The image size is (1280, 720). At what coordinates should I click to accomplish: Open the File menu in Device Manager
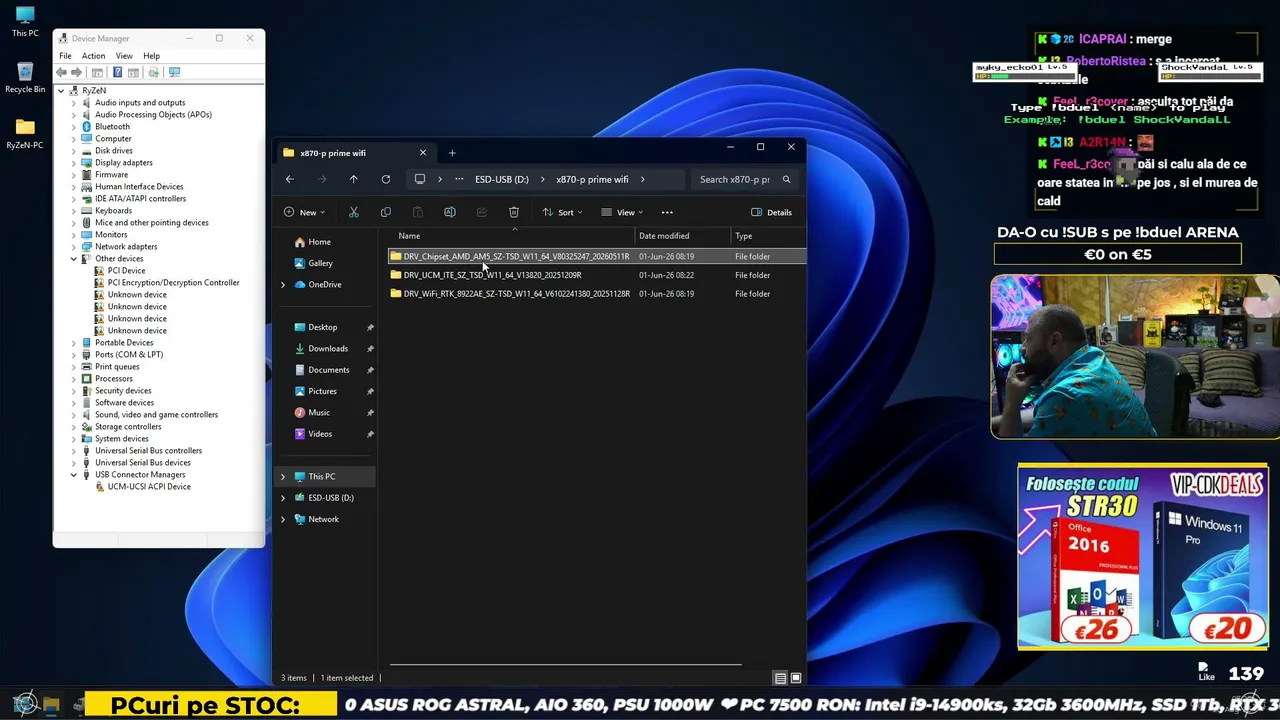[65, 56]
